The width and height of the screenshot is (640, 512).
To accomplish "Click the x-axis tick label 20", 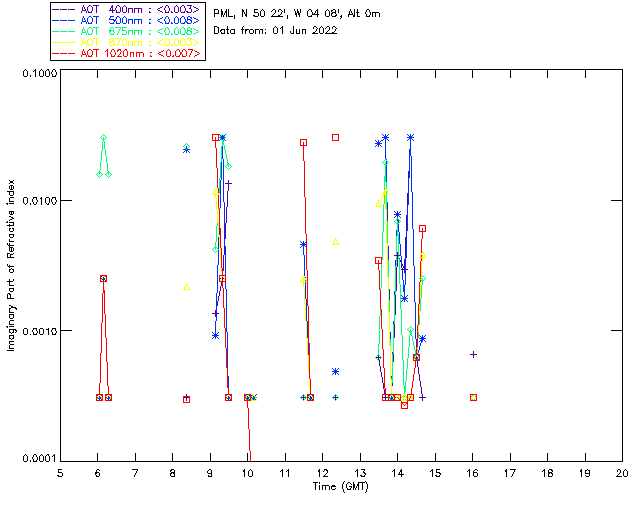I will point(622,473).
